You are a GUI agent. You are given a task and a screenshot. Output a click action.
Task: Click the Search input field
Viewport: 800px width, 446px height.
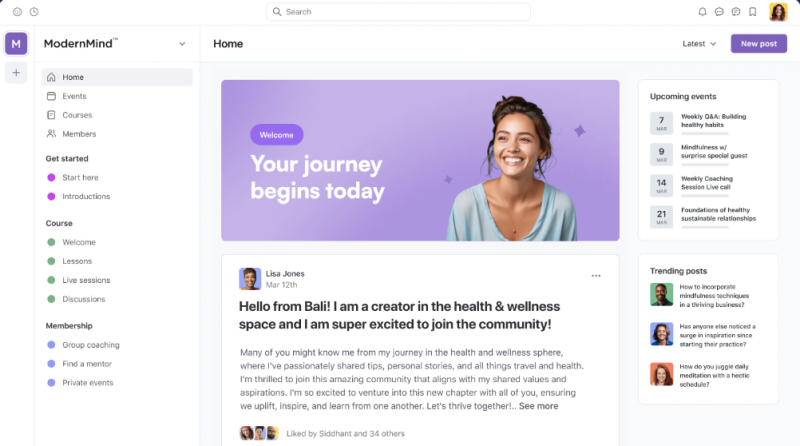tap(398, 12)
